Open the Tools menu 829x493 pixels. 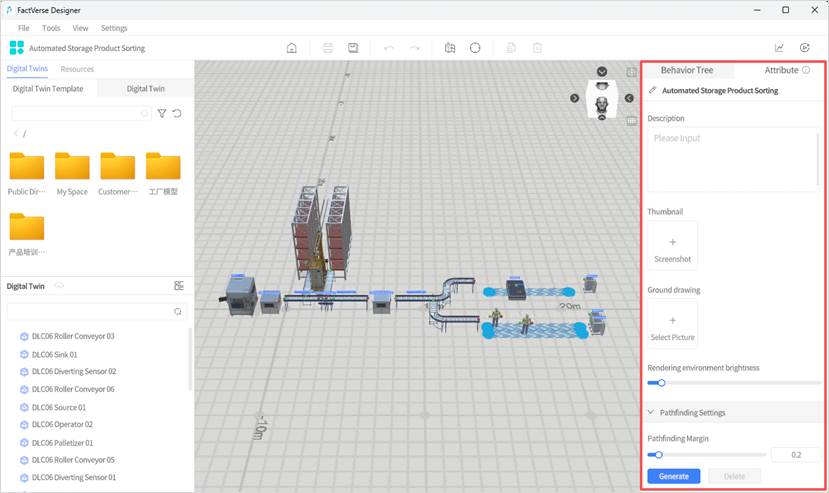[x=51, y=28]
